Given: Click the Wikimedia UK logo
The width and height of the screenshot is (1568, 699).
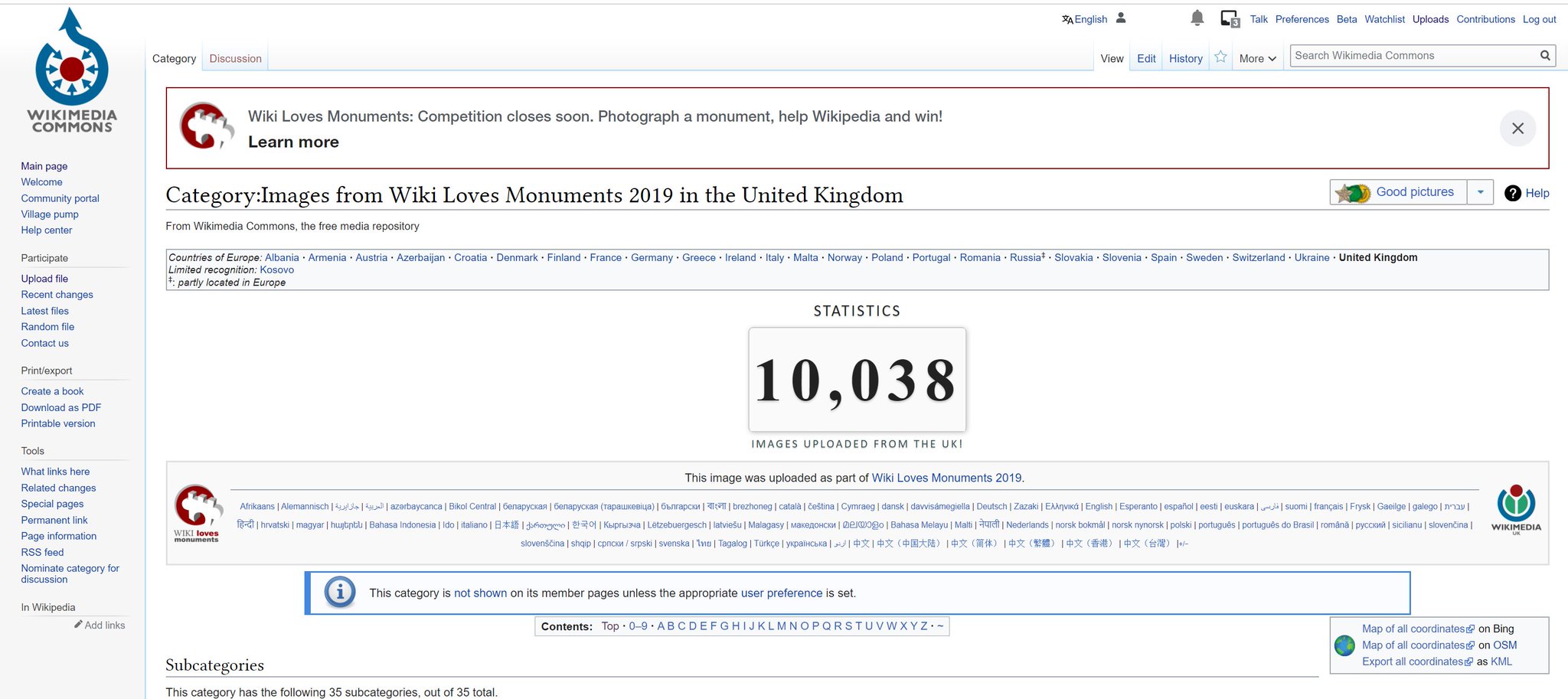Looking at the screenshot, I should coord(1516,509).
